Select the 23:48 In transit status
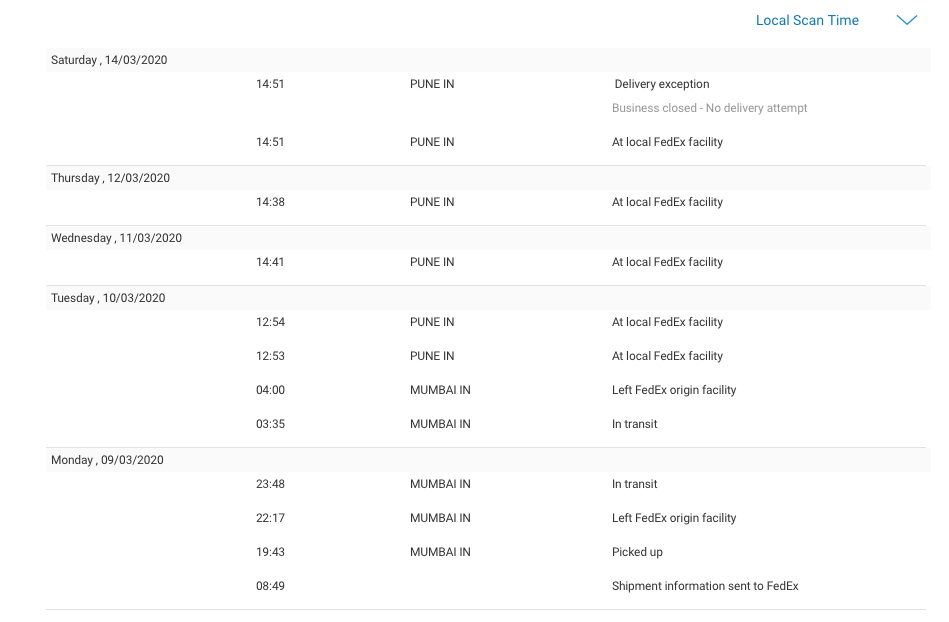This screenshot has width=949, height=622. click(634, 484)
